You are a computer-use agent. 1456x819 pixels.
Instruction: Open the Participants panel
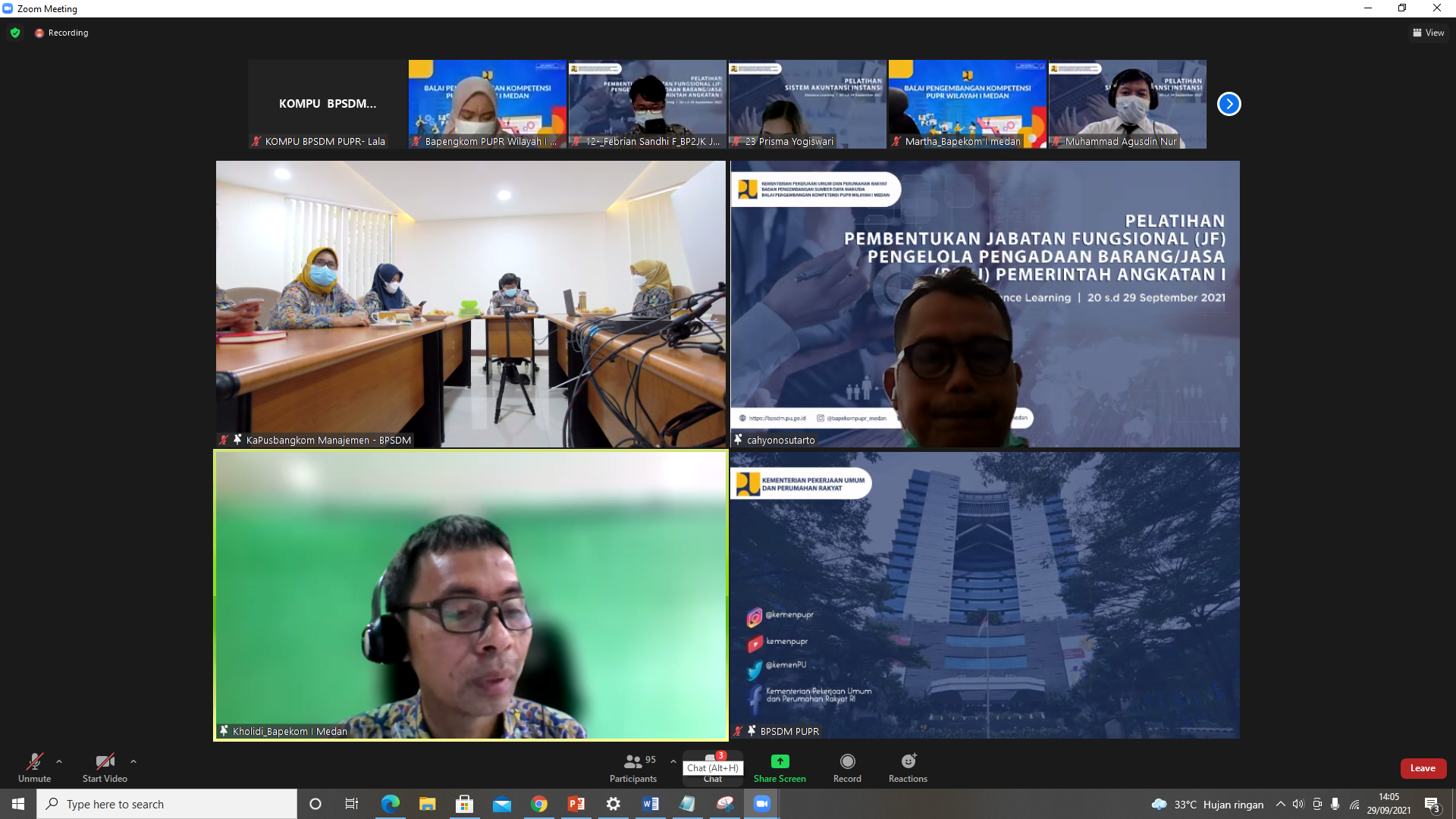coord(633,767)
